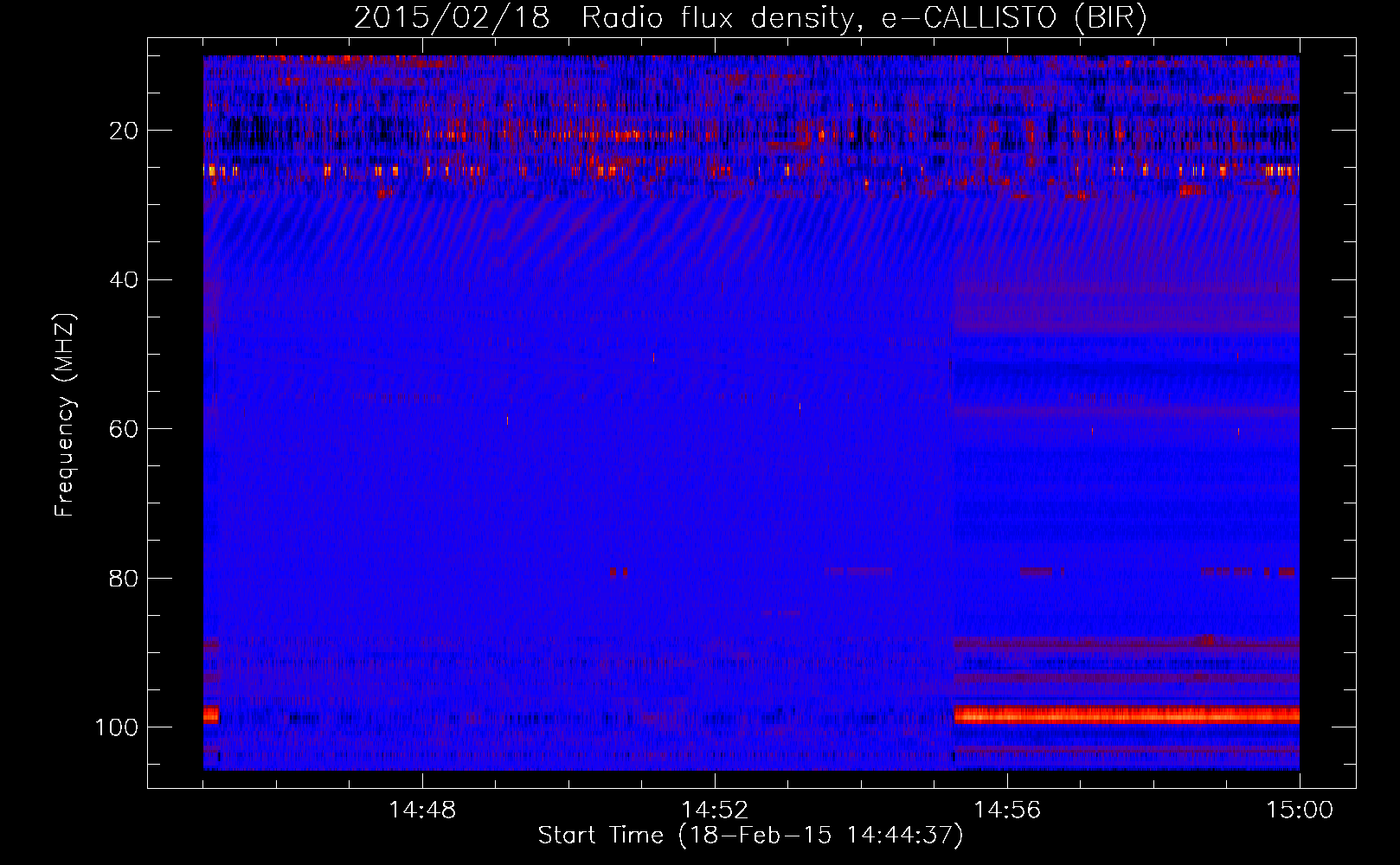The height and width of the screenshot is (865, 1400).
Task: Click the 'Start Time (18-Feb-15 14:44:37)' axis label
Action: (750, 836)
